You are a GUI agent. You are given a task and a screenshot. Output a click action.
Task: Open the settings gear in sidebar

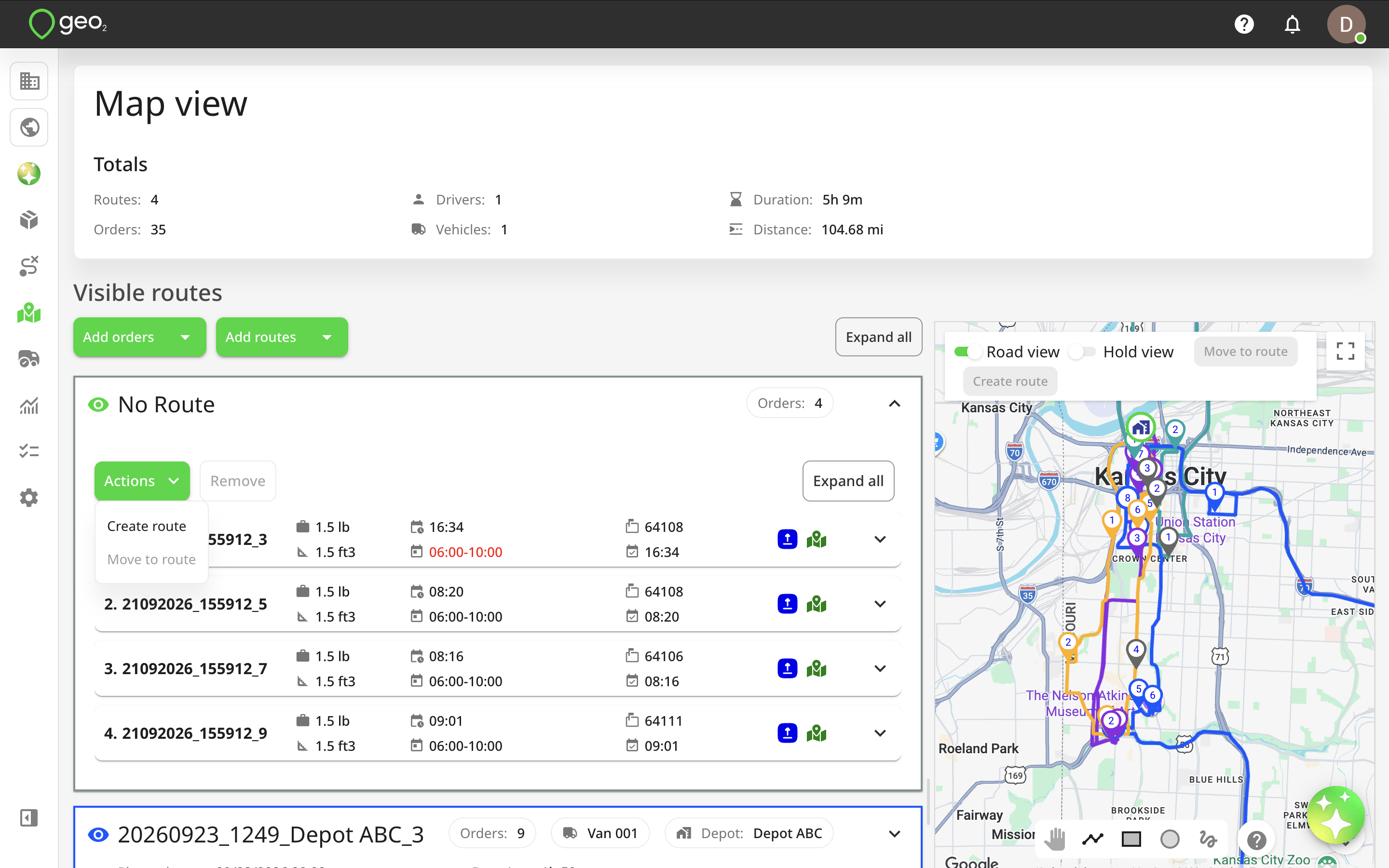[29, 498]
